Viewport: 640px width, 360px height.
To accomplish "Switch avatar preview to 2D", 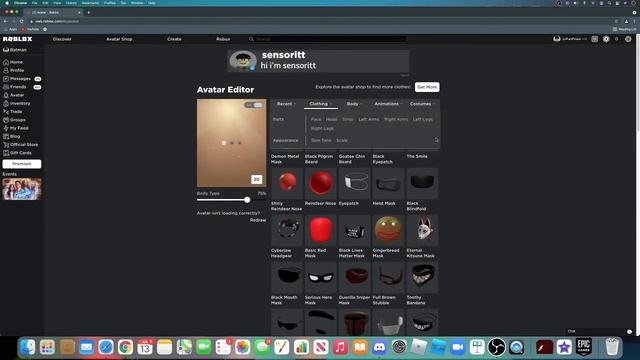I will pos(256,179).
